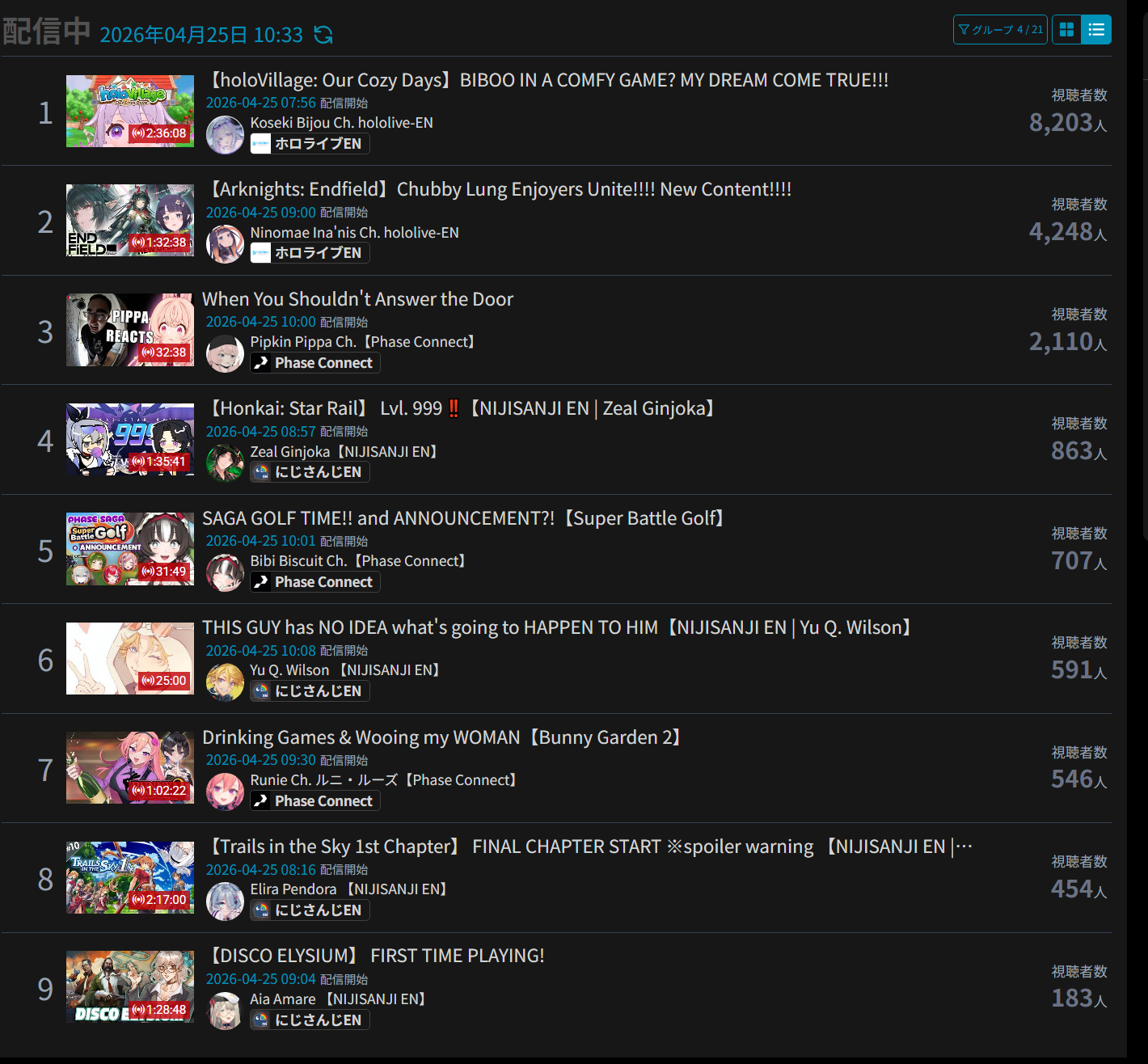Open the Trails in the Sky stream title
Image resolution: width=1148 pixels, height=1064 pixels.
[x=589, y=847]
